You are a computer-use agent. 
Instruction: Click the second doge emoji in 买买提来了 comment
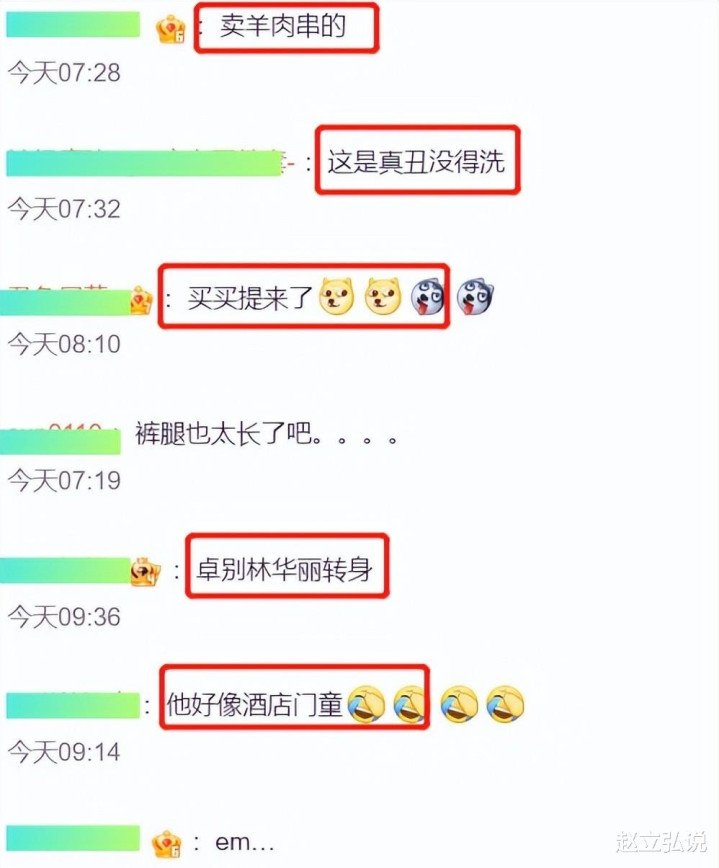tap(382, 297)
